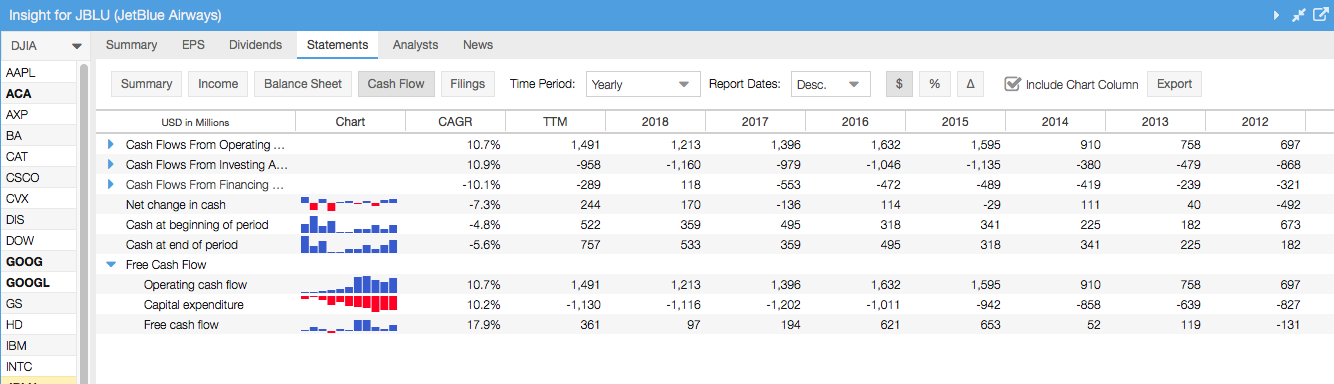The image size is (1334, 384).
Task: Select GS in ticker list
Action: point(39,304)
